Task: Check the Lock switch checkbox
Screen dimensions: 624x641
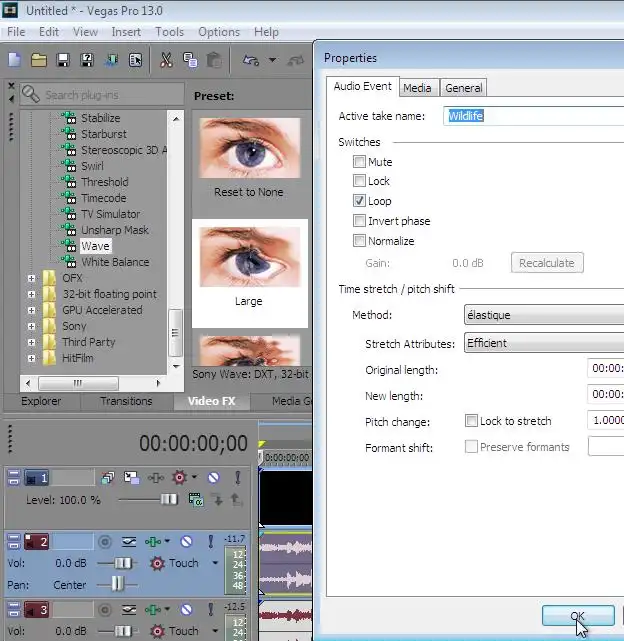Action: (359, 180)
